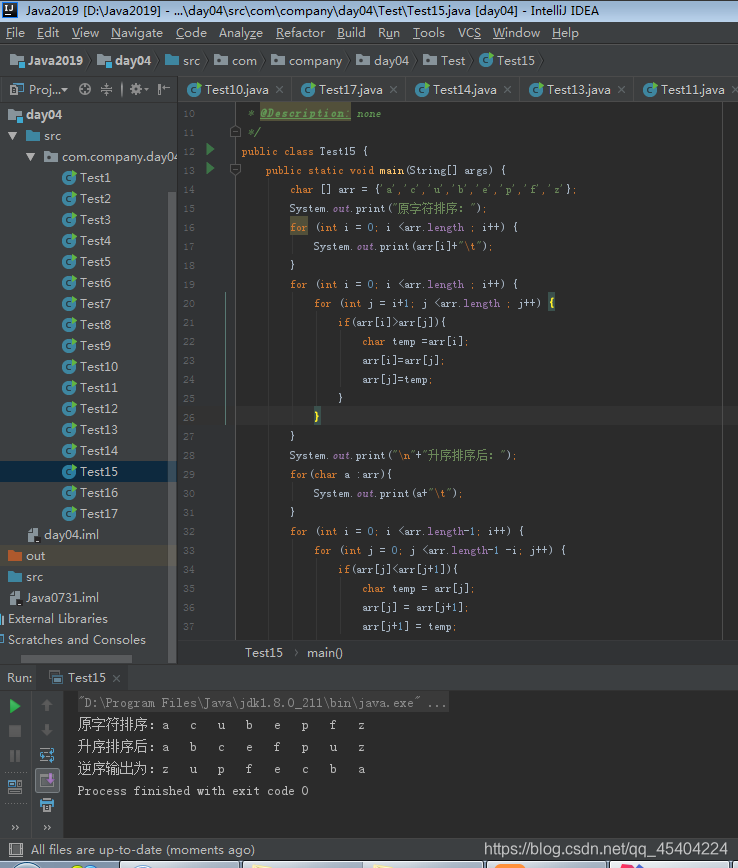
Task: Move up the stack trace with the up arrow
Action: point(47,705)
